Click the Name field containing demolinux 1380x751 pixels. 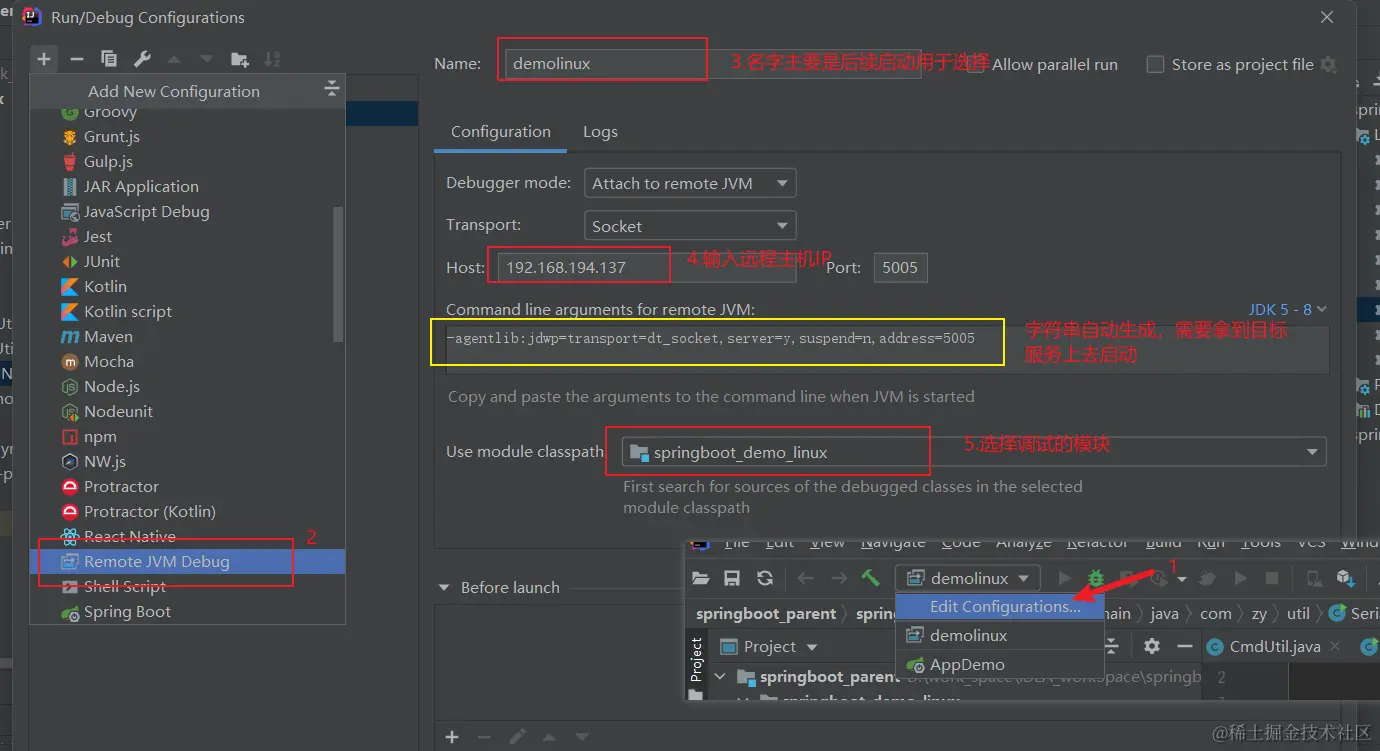[712, 63]
